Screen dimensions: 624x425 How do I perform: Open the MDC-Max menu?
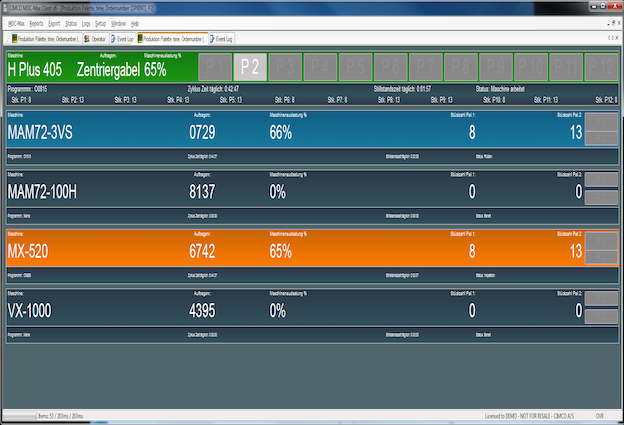(x=16, y=24)
